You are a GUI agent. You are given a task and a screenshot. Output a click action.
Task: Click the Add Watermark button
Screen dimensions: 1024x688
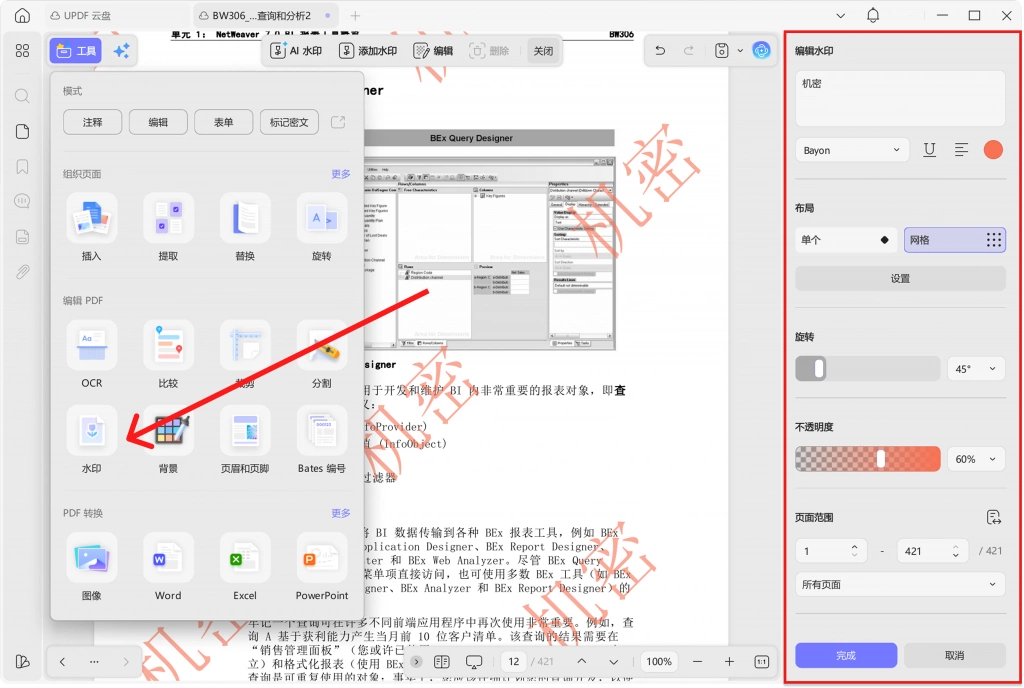368,51
